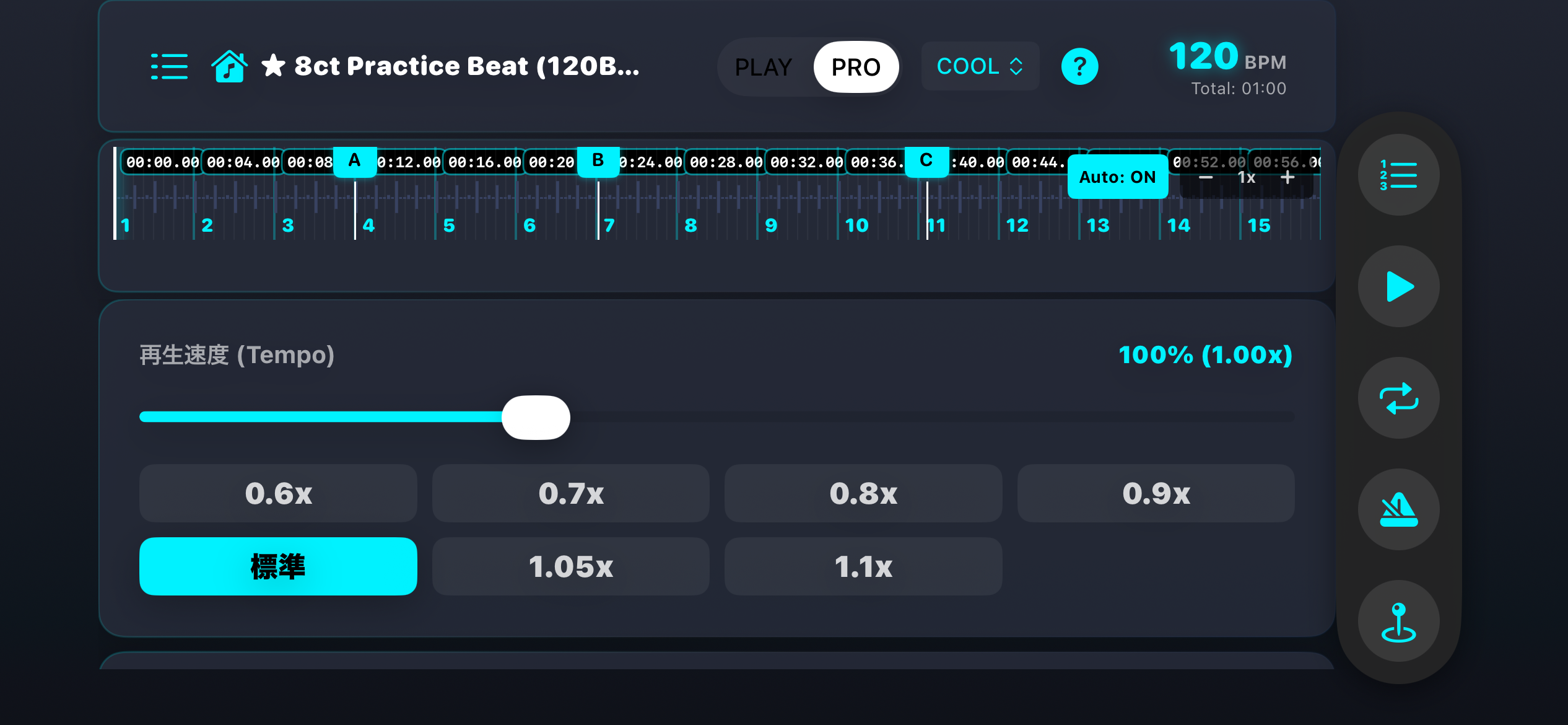Set tempo to 1.05x

tap(570, 566)
